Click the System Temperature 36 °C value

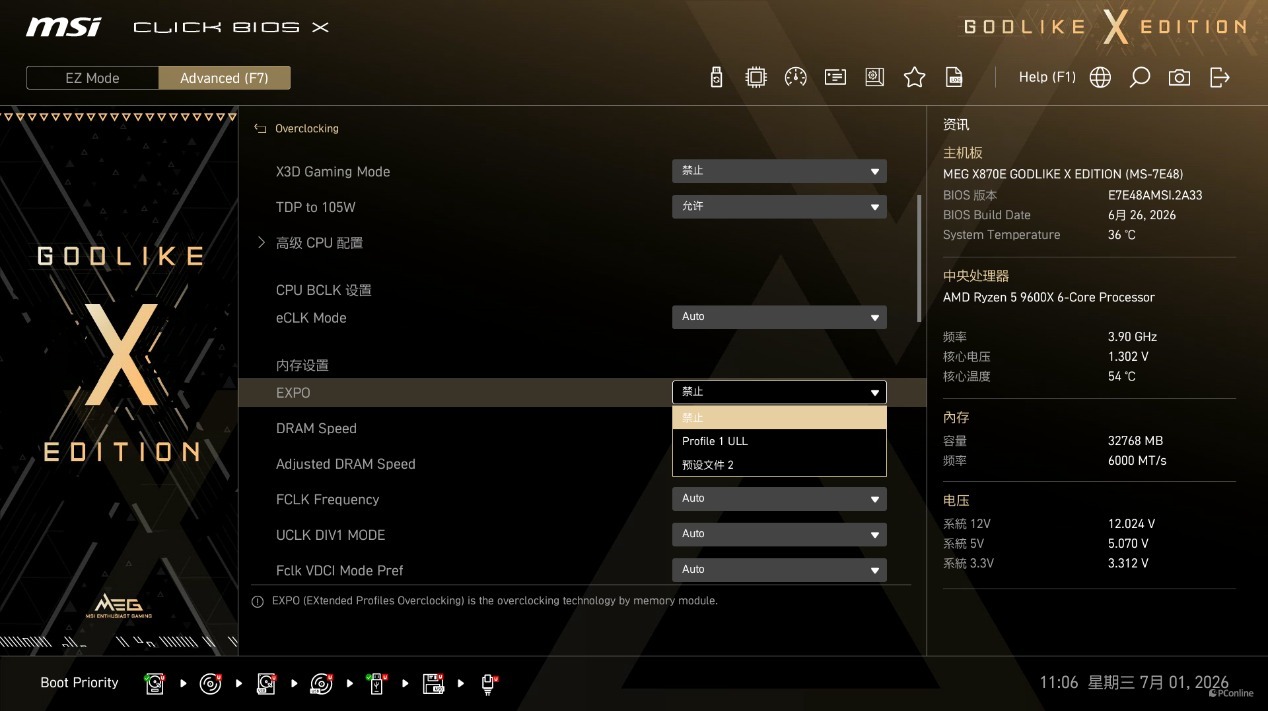coord(1122,235)
